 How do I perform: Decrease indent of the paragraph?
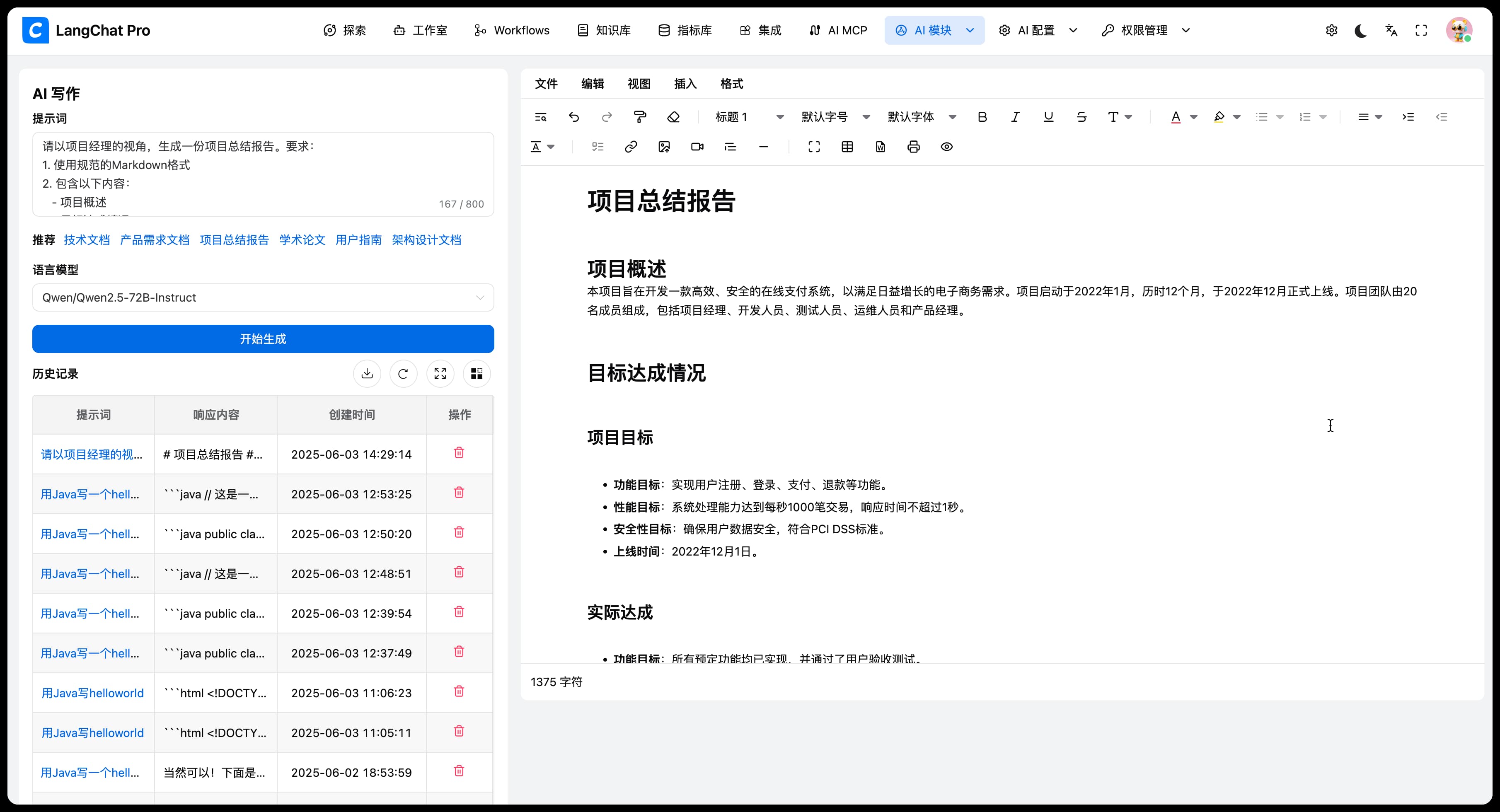[x=1441, y=117]
